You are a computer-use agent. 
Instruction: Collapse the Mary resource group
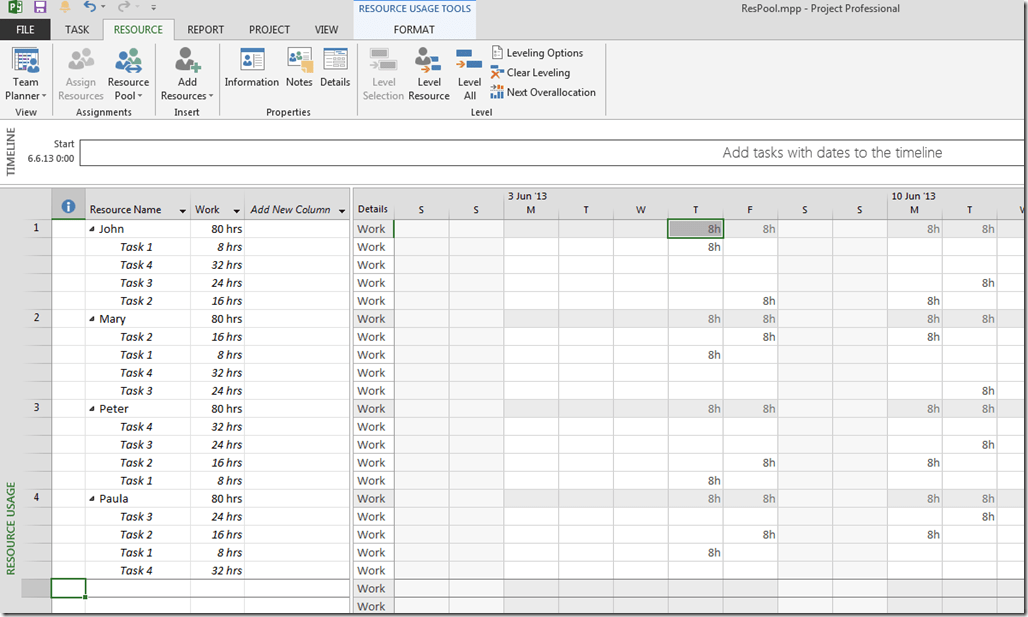click(x=92, y=319)
